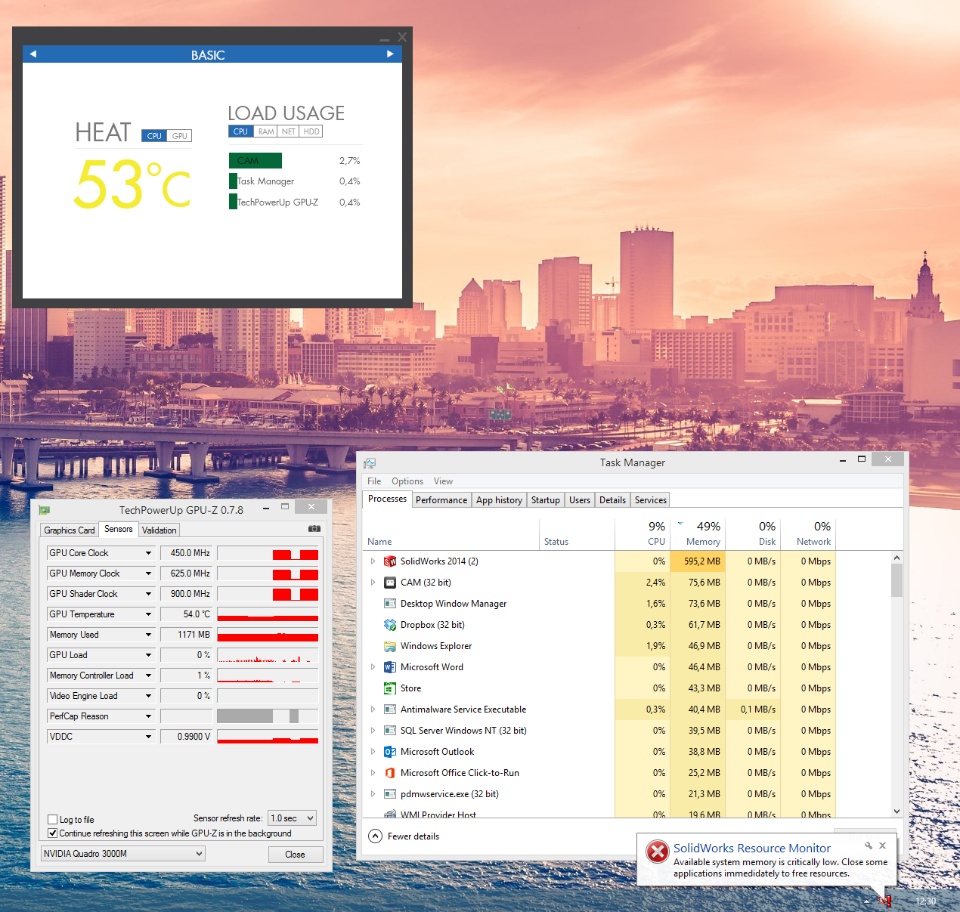Expand the Microsoft Word process group

click(x=372, y=667)
